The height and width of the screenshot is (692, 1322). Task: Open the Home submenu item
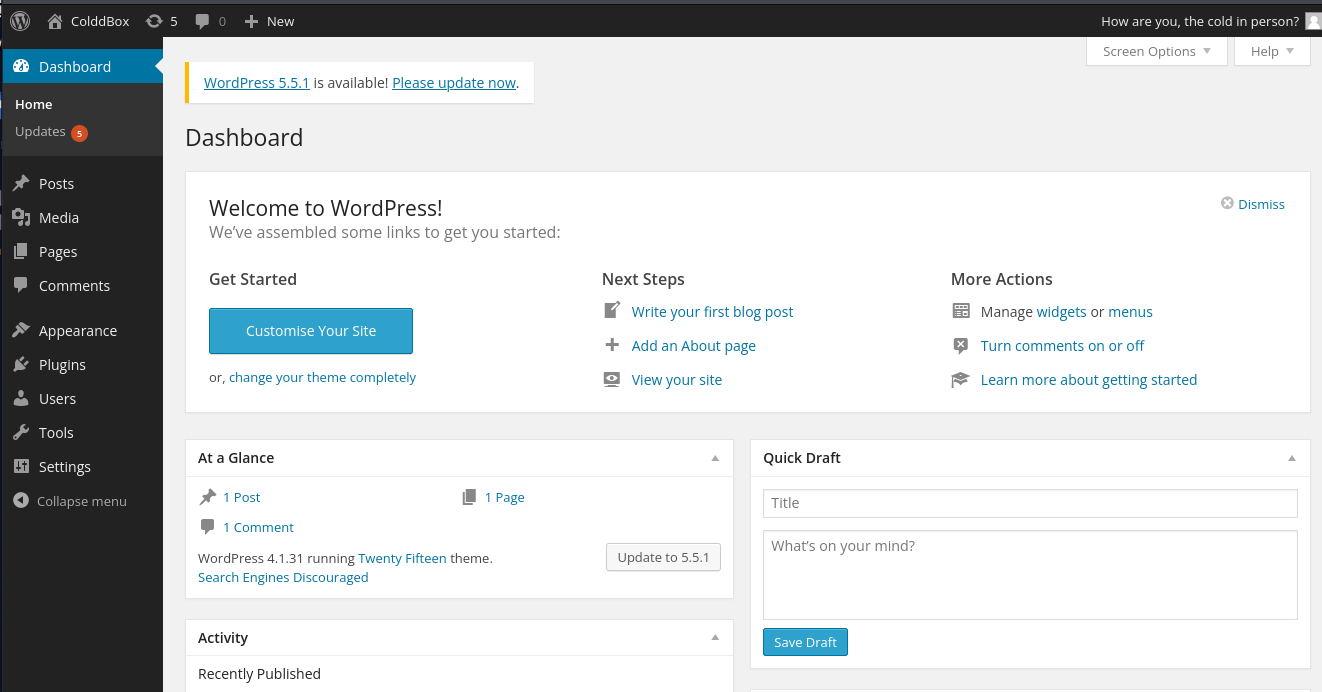[x=34, y=104]
